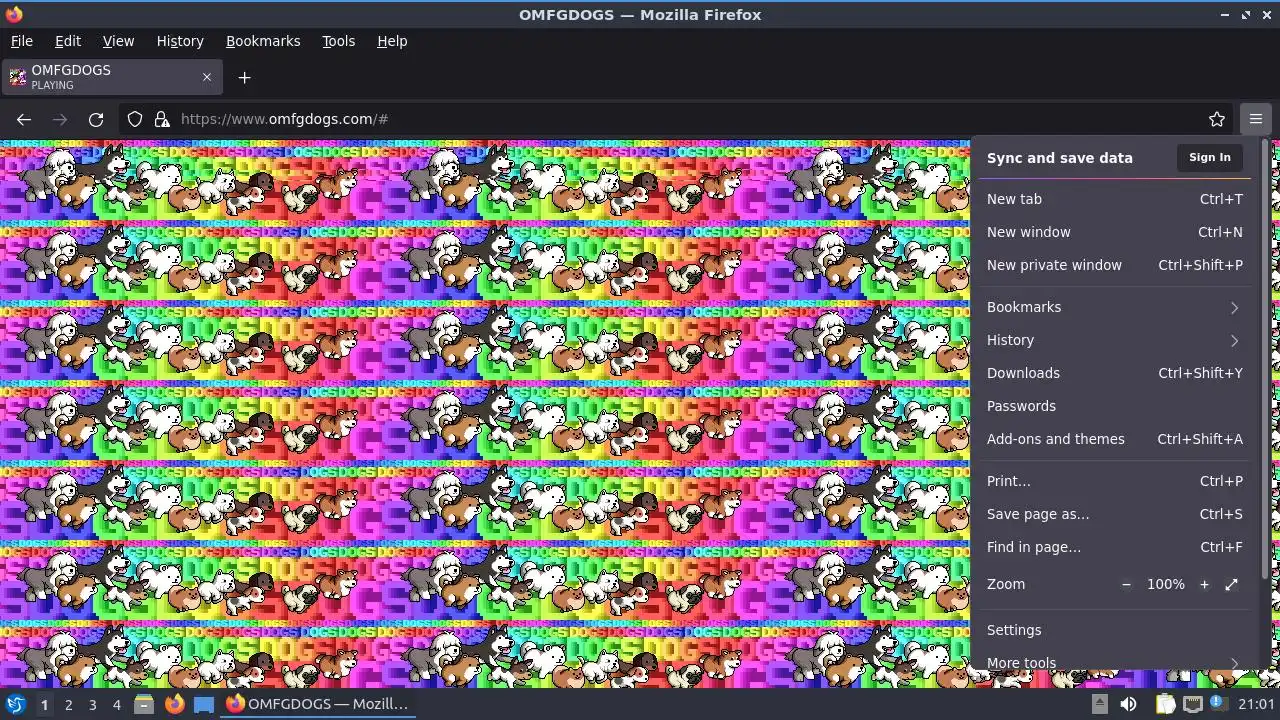Reload the current page
Image resolution: width=1280 pixels, height=720 pixels.
click(96, 119)
